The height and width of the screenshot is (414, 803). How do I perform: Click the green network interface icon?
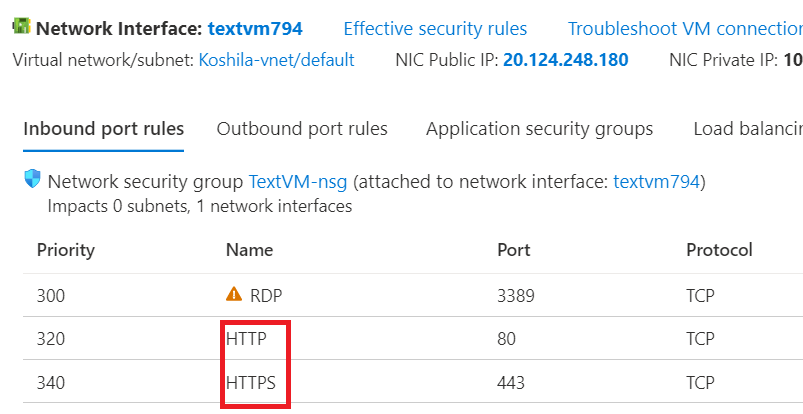(21, 26)
